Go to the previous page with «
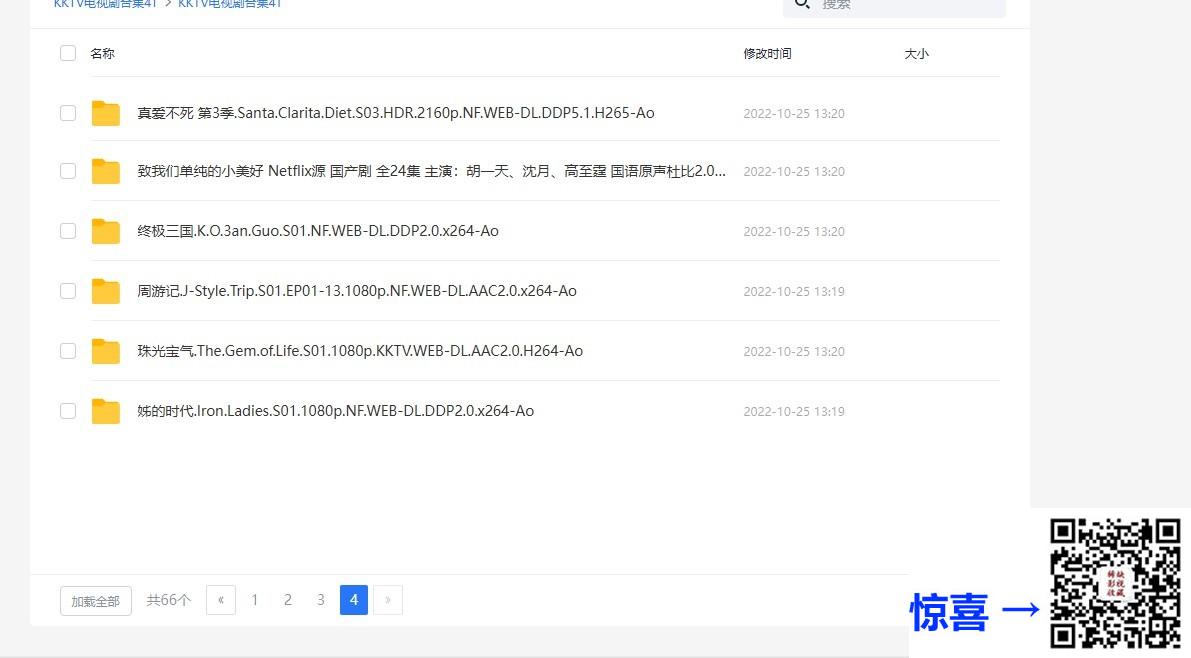The image size is (1191, 658). click(x=221, y=600)
